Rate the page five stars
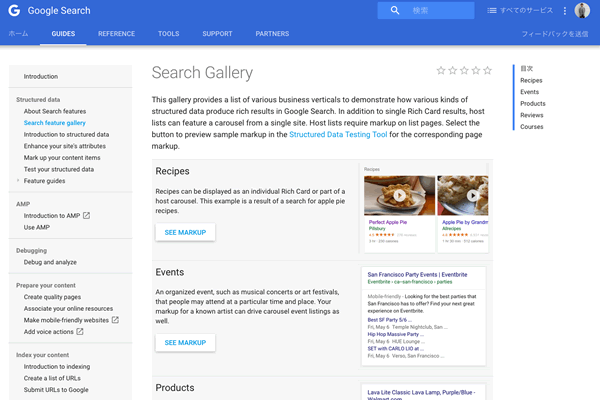This screenshot has height=400, width=600. 488,70
